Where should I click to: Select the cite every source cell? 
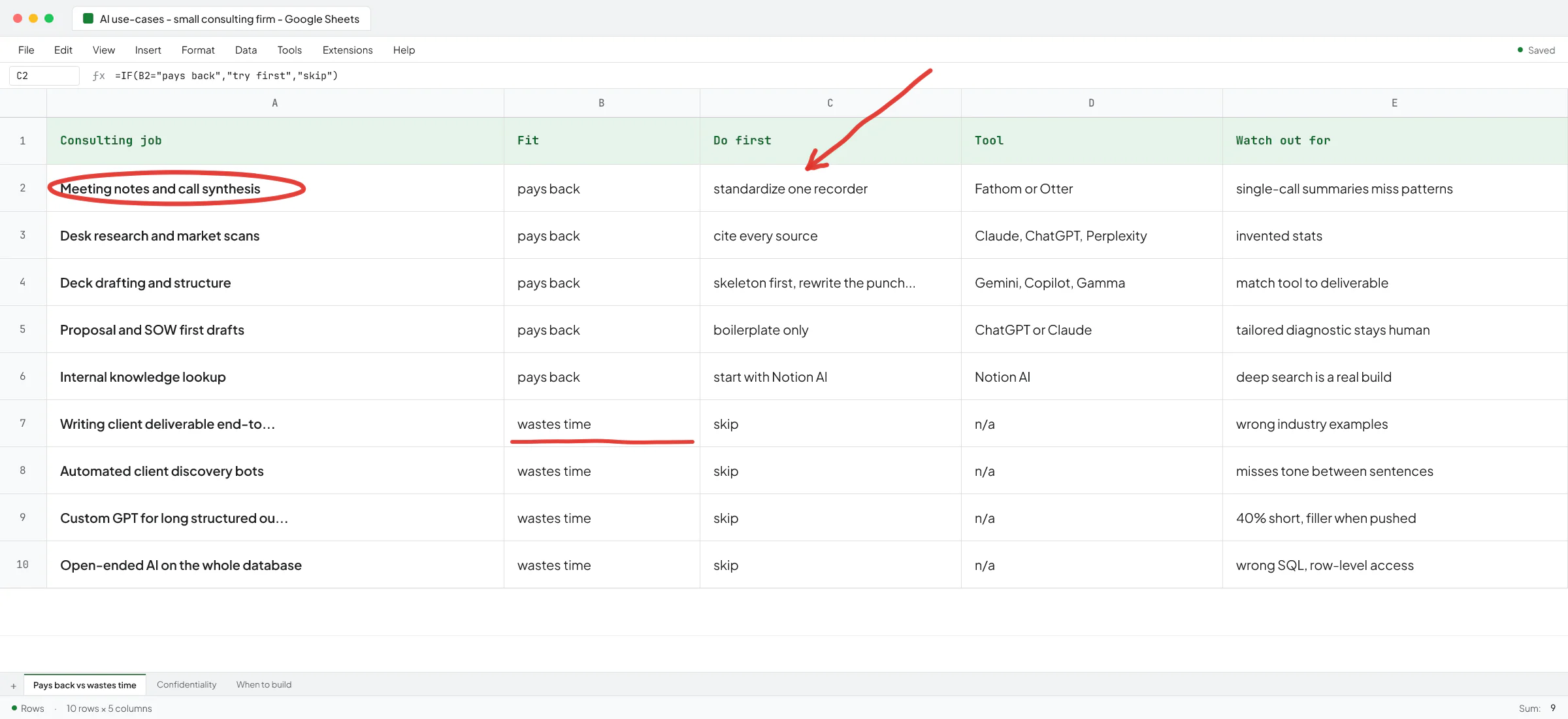[830, 235]
